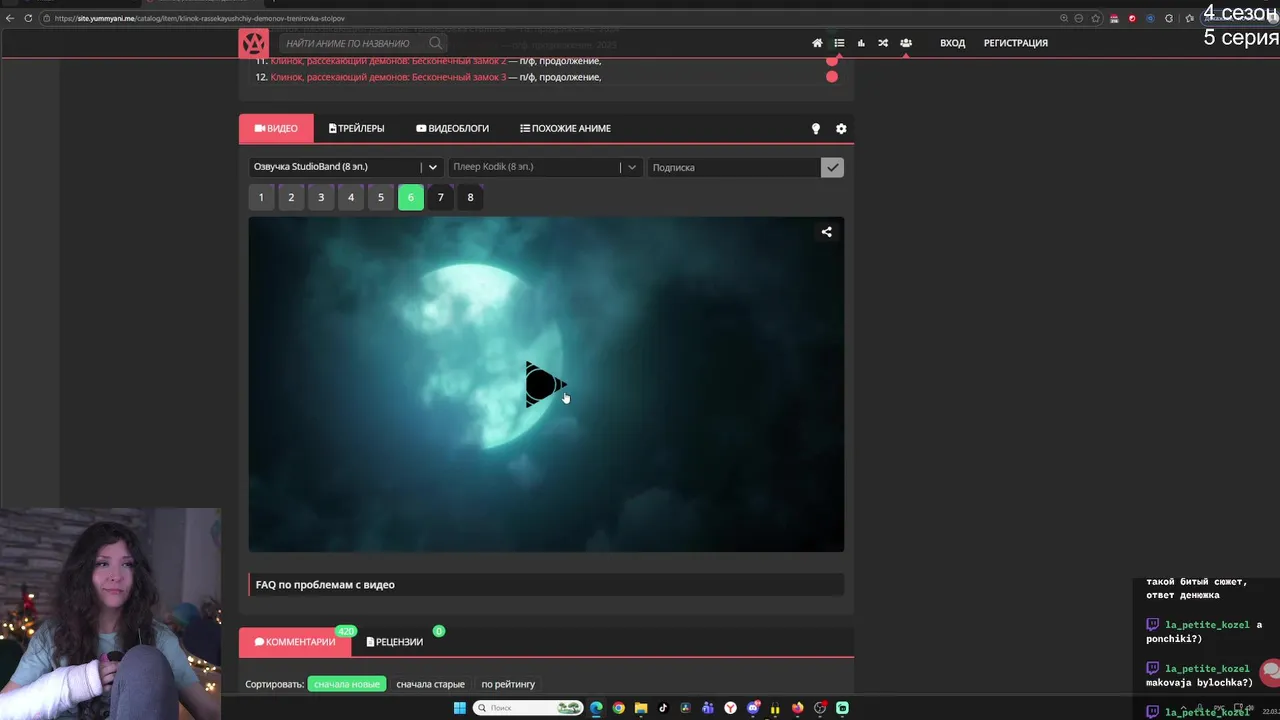Click the share icon on video
1280x720 pixels.
click(x=826, y=232)
